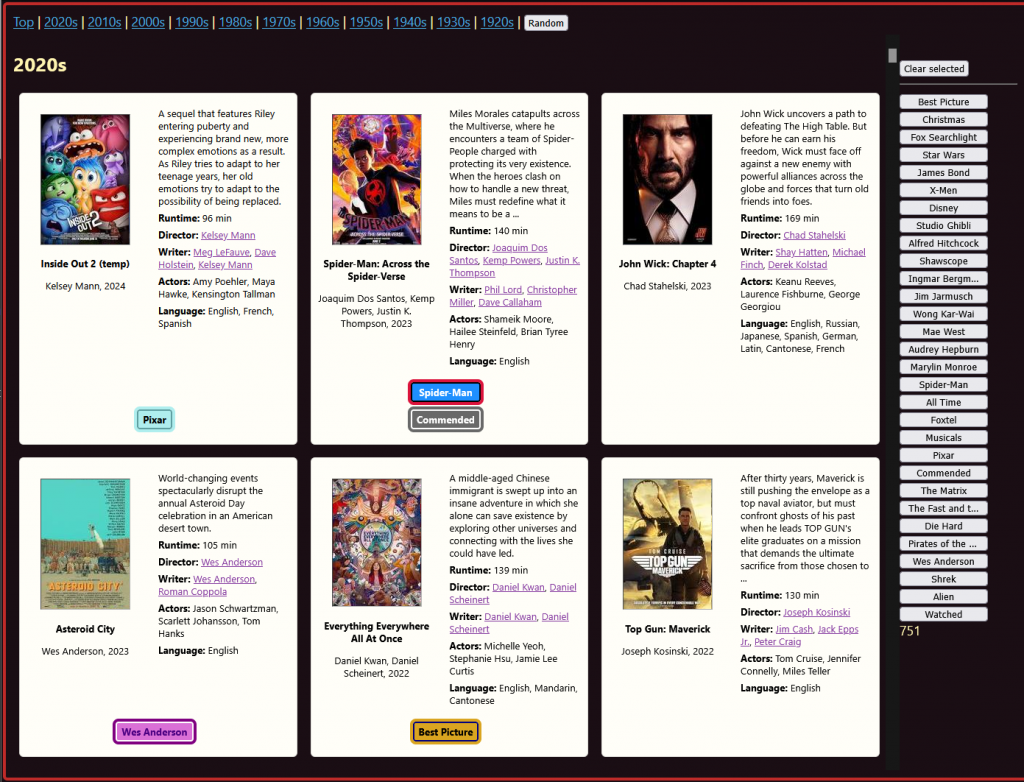Open director link Chad Stahelski
Image resolution: width=1024 pixels, height=782 pixels.
coord(814,235)
